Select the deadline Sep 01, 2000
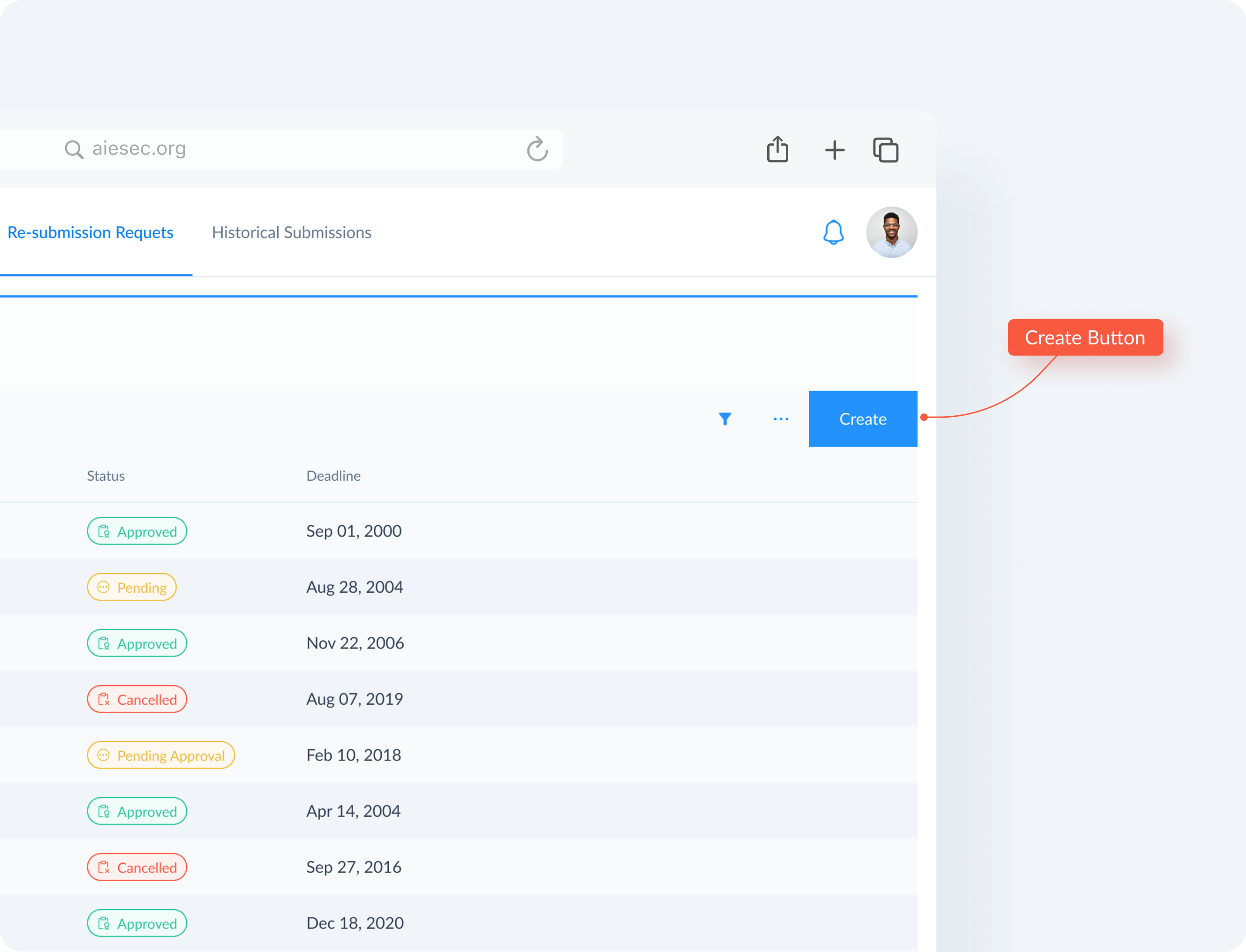The image size is (1246, 952). pyautogui.click(x=354, y=531)
